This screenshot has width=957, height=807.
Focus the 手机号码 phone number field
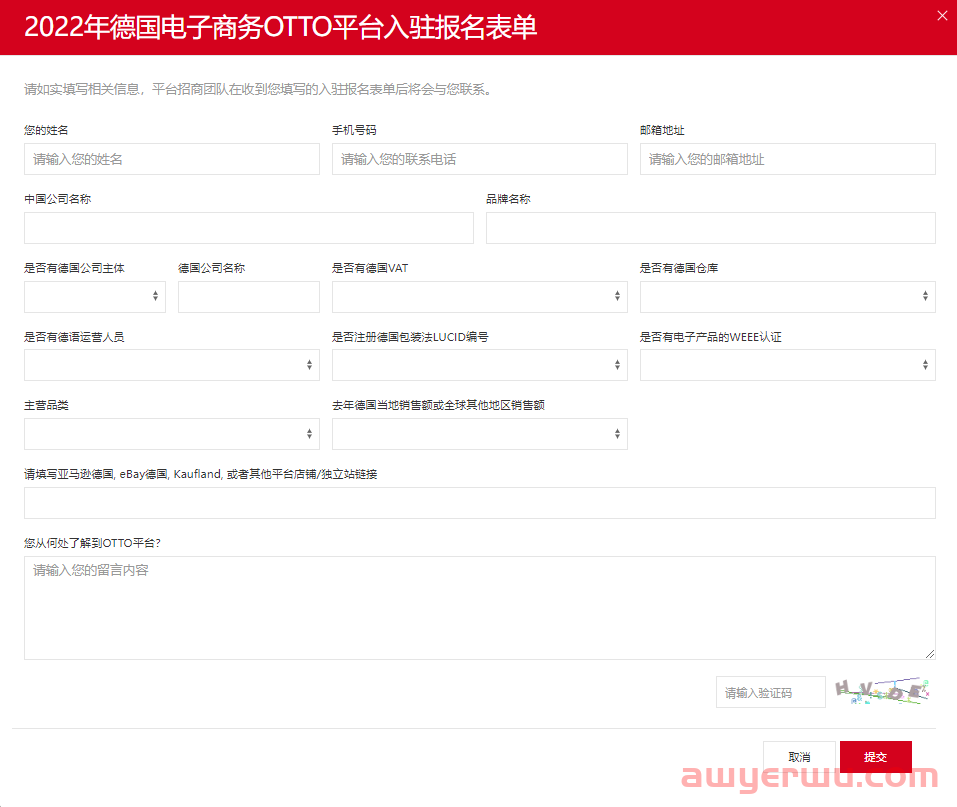pos(480,159)
